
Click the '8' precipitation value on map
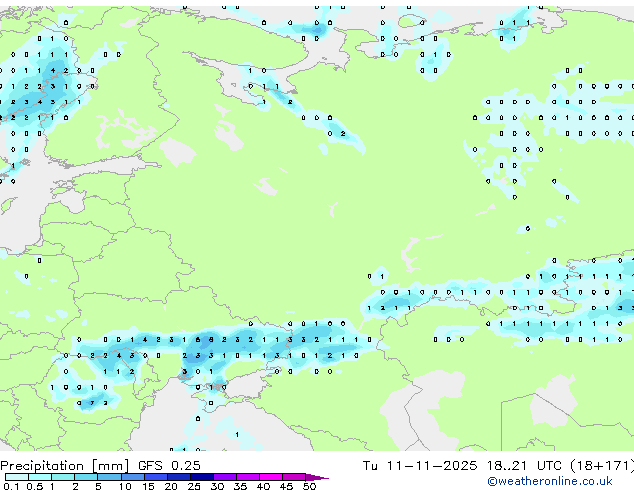tap(211, 340)
